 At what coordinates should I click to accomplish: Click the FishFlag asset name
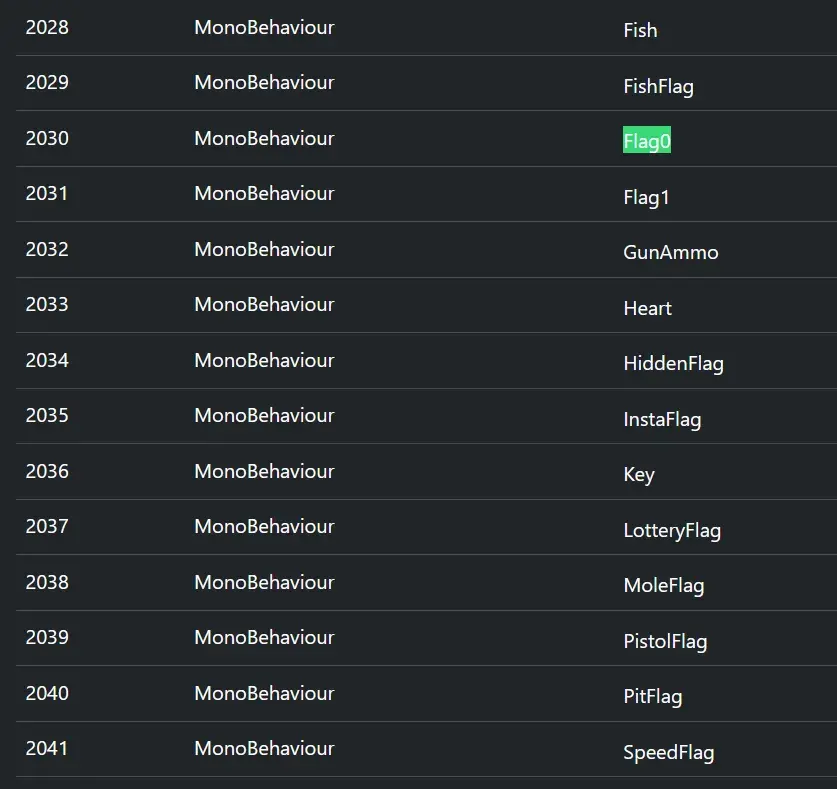point(658,86)
